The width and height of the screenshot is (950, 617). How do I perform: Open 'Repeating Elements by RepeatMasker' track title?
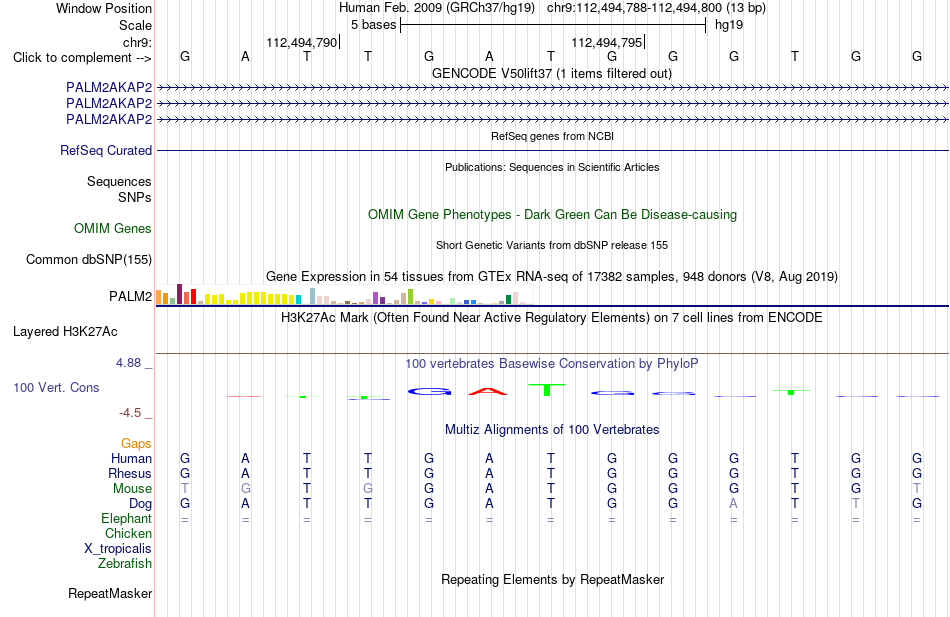(x=552, y=579)
